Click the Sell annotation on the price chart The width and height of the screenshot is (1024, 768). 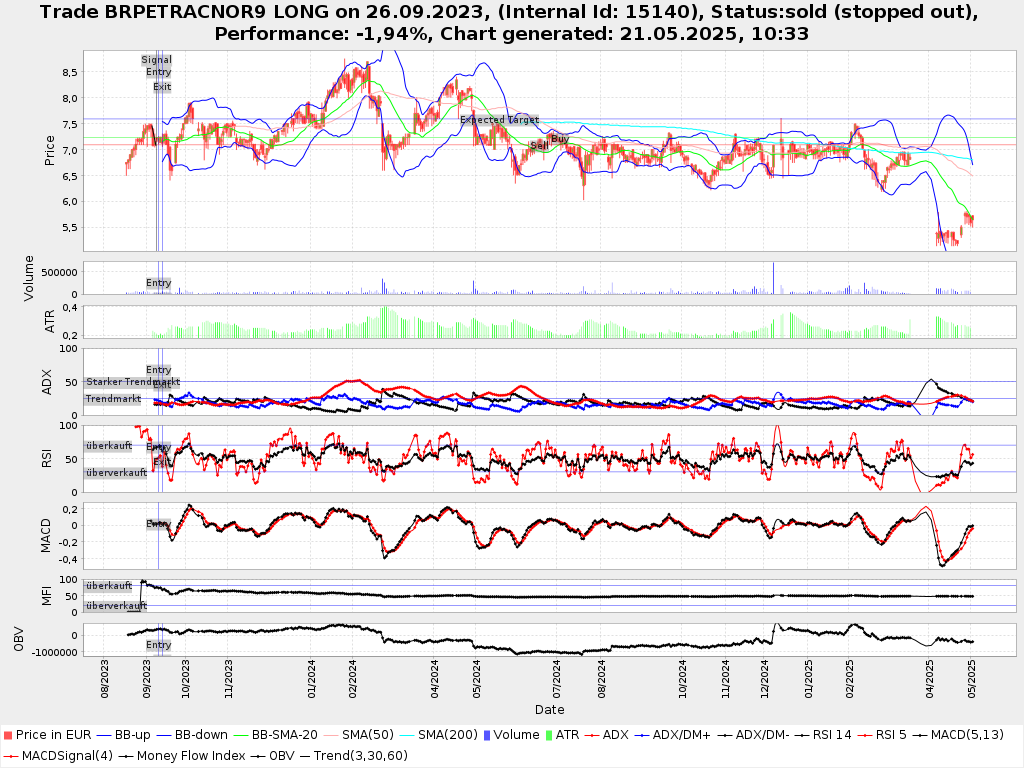pyautogui.click(x=539, y=146)
